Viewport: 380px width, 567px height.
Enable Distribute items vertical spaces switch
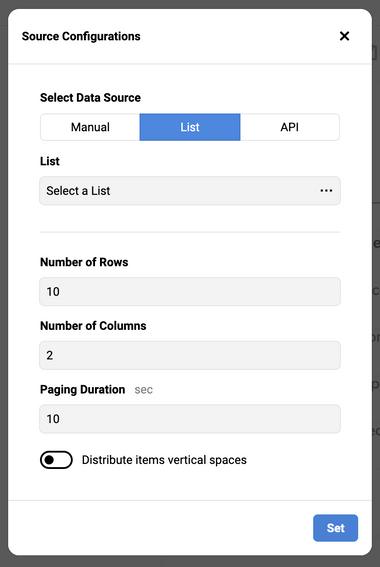click(56, 460)
